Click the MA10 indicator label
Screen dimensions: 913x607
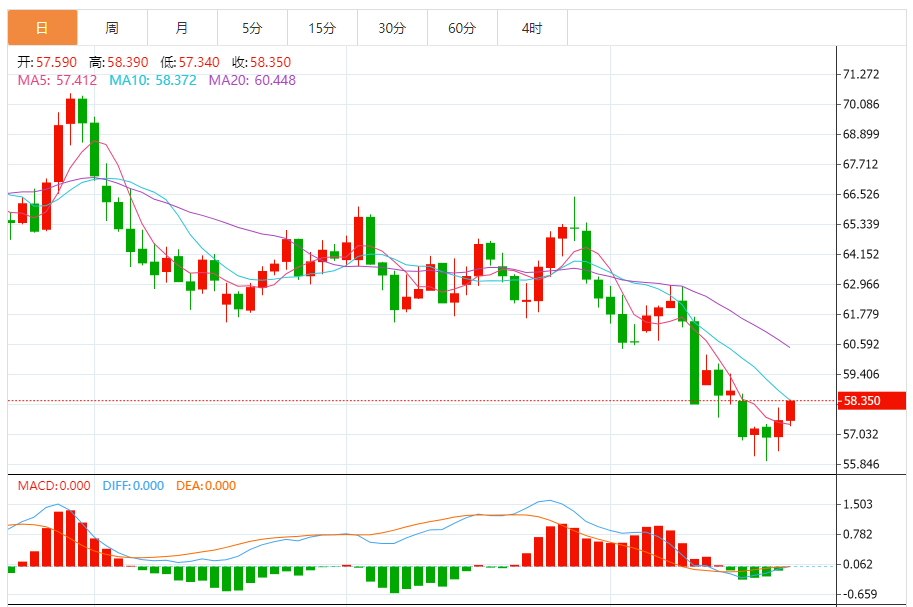(x=152, y=80)
